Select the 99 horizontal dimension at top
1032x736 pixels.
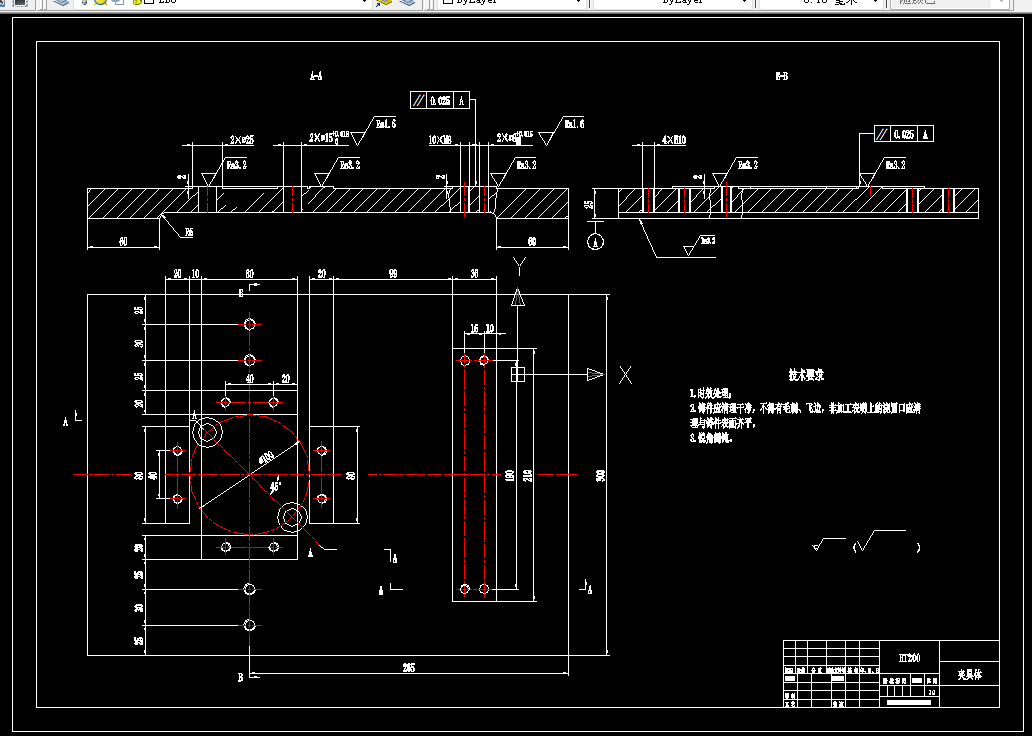[x=393, y=273]
